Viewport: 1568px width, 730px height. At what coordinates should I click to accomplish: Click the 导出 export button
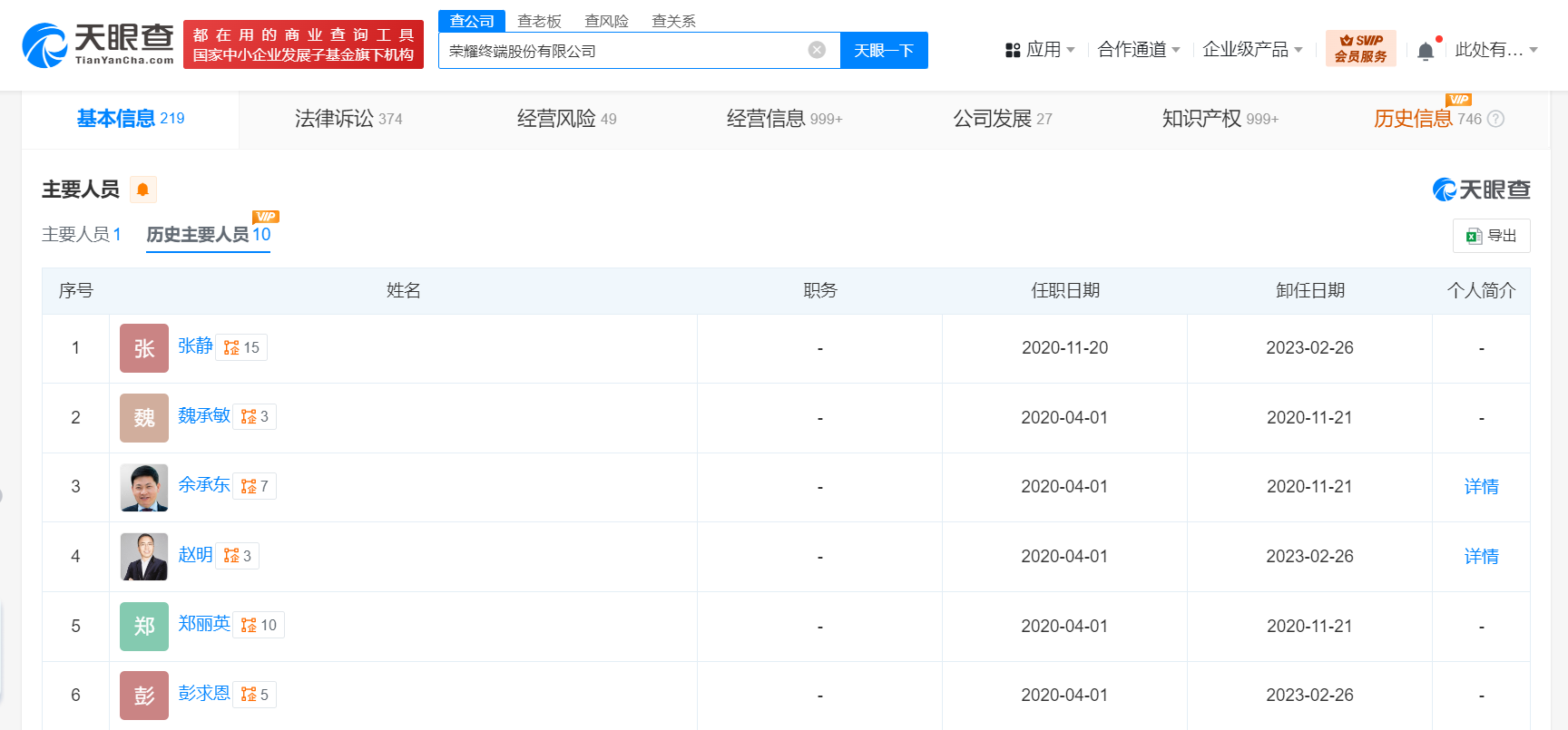point(1491,236)
